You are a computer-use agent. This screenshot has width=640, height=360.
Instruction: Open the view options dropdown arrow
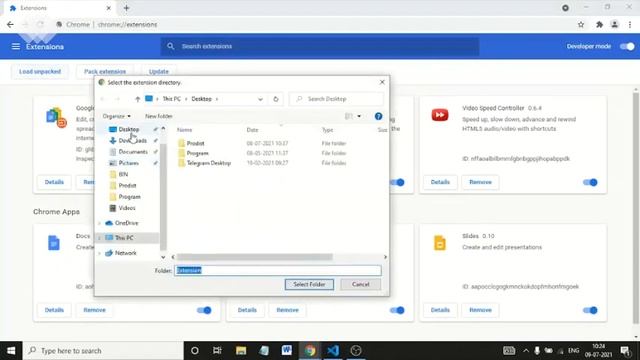pos(359,116)
